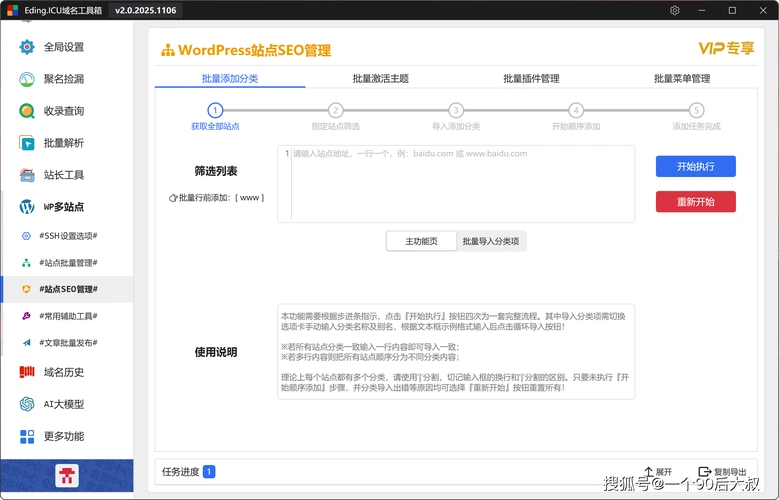Click the site address input text area
Screen dimensions: 779x500
coord(456,184)
